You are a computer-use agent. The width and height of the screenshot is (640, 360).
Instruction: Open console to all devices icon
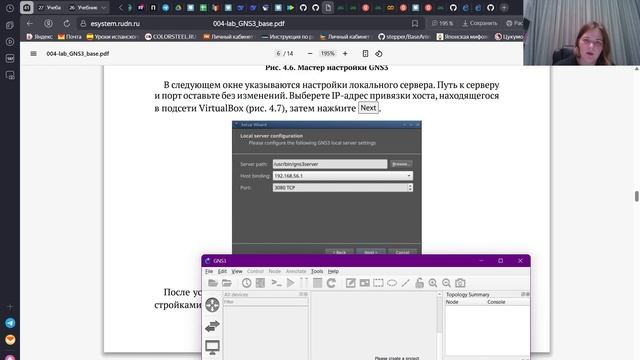[x=260, y=283]
